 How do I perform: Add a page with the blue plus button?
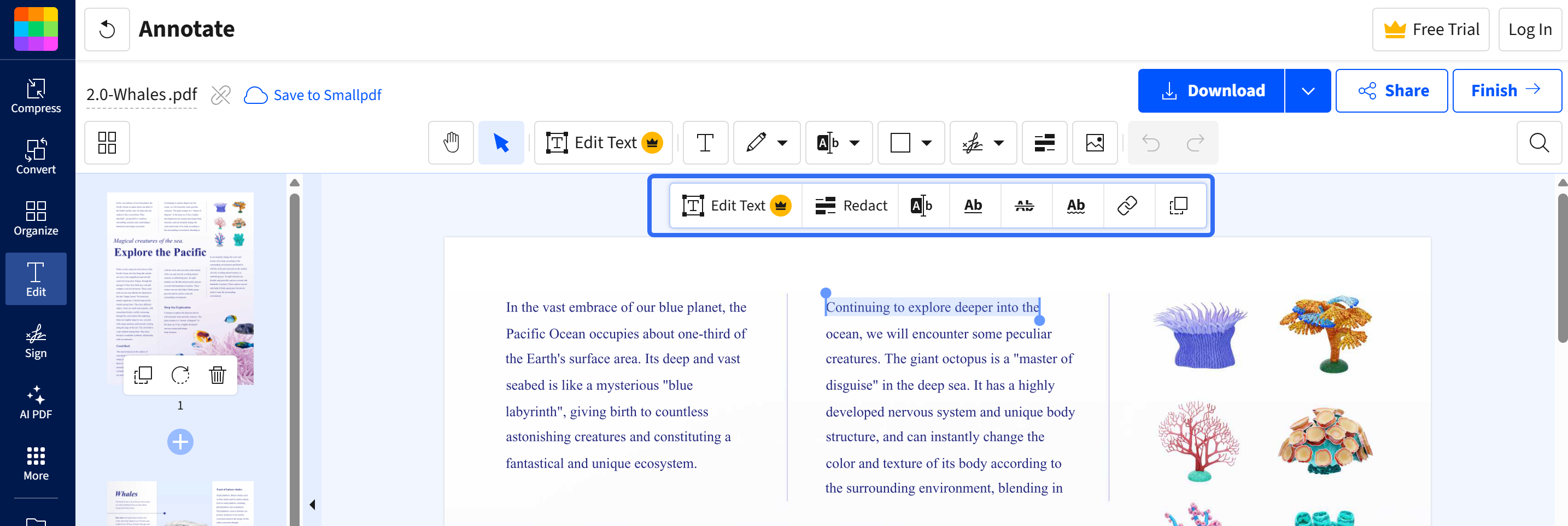pos(180,441)
